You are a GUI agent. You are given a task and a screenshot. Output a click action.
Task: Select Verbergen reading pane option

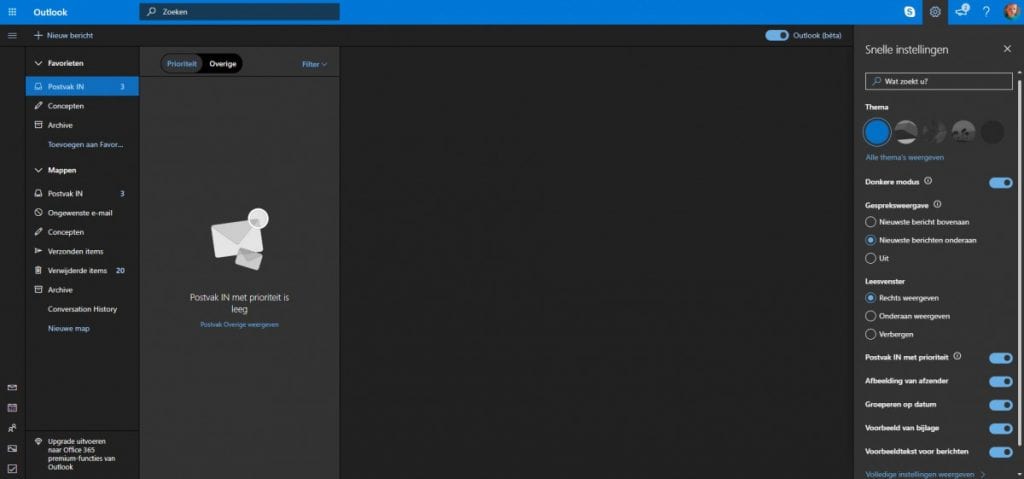click(870, 334)
